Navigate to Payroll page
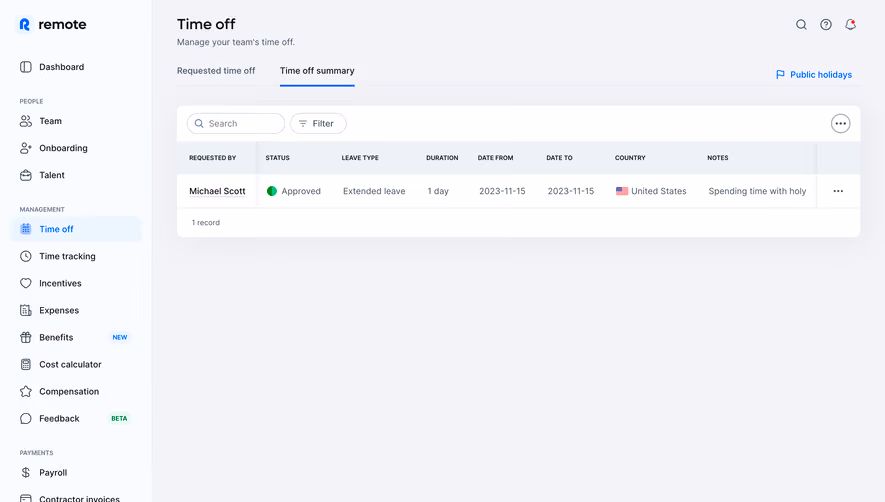 53,473
